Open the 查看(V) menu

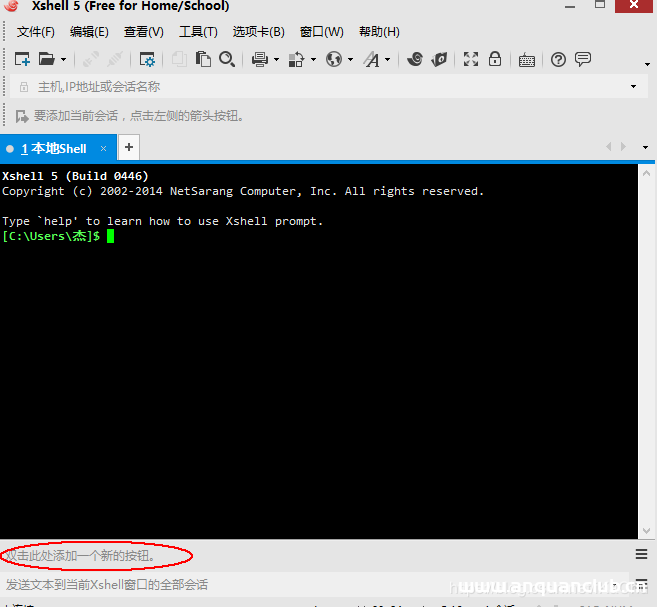click(144, 32)
